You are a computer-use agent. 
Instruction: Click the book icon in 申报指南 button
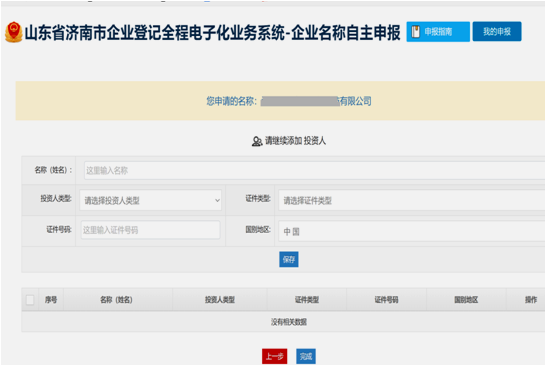click(x=416, y=32)
